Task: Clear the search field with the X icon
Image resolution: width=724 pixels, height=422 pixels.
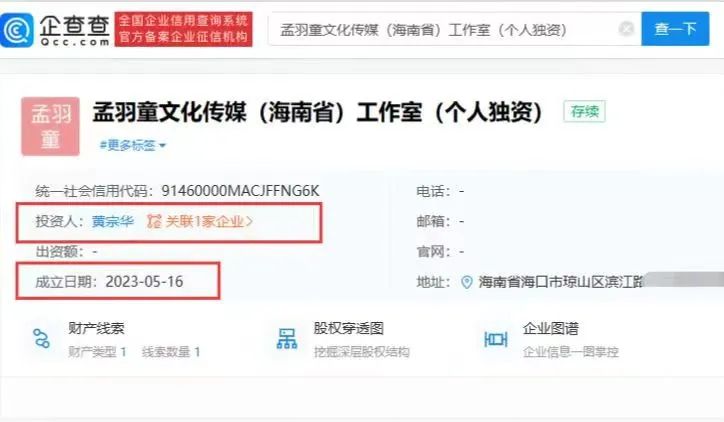Action: 626,29
